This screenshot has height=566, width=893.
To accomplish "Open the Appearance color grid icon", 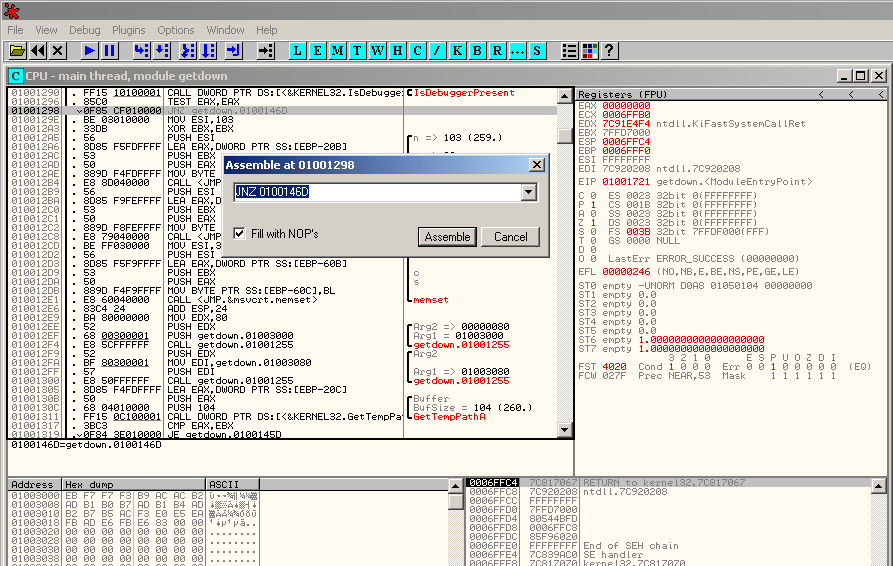I will (589, 50).
